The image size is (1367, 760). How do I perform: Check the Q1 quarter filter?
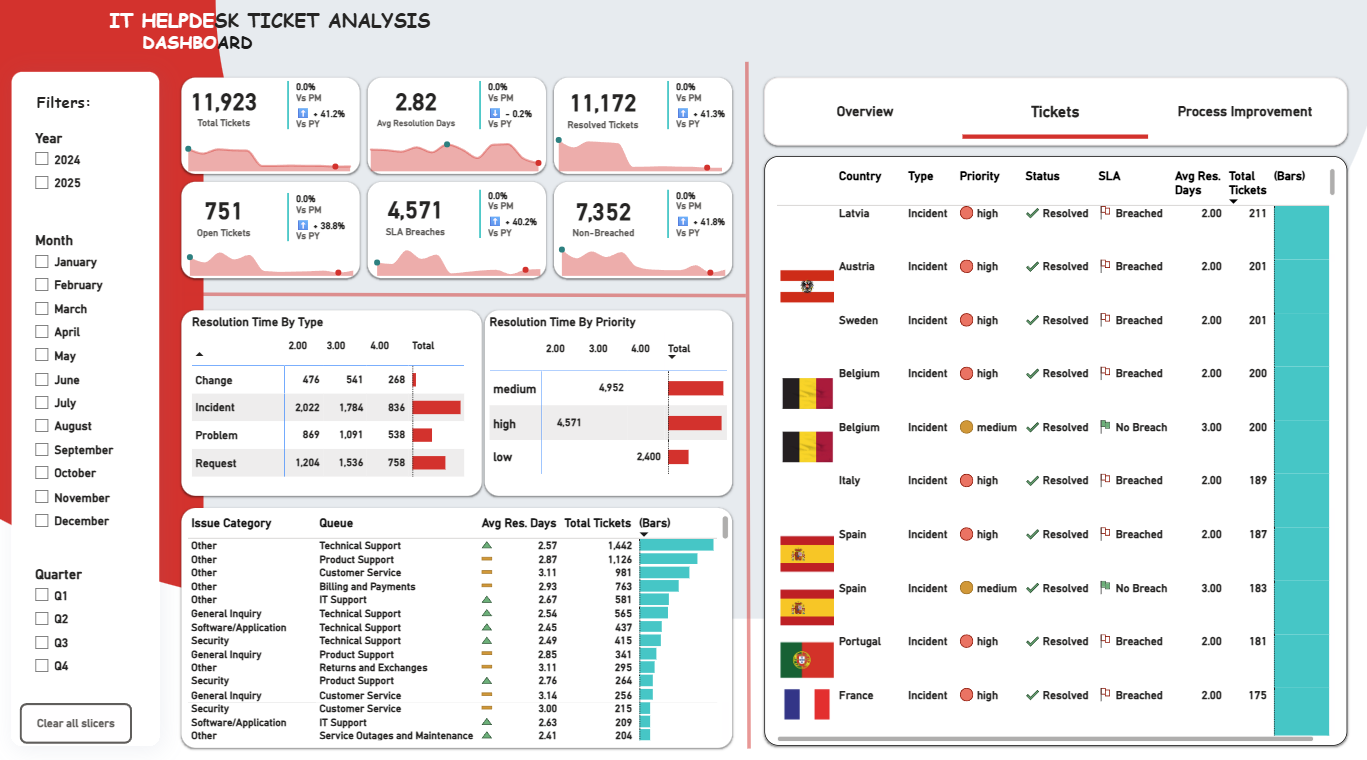(42, 595)
